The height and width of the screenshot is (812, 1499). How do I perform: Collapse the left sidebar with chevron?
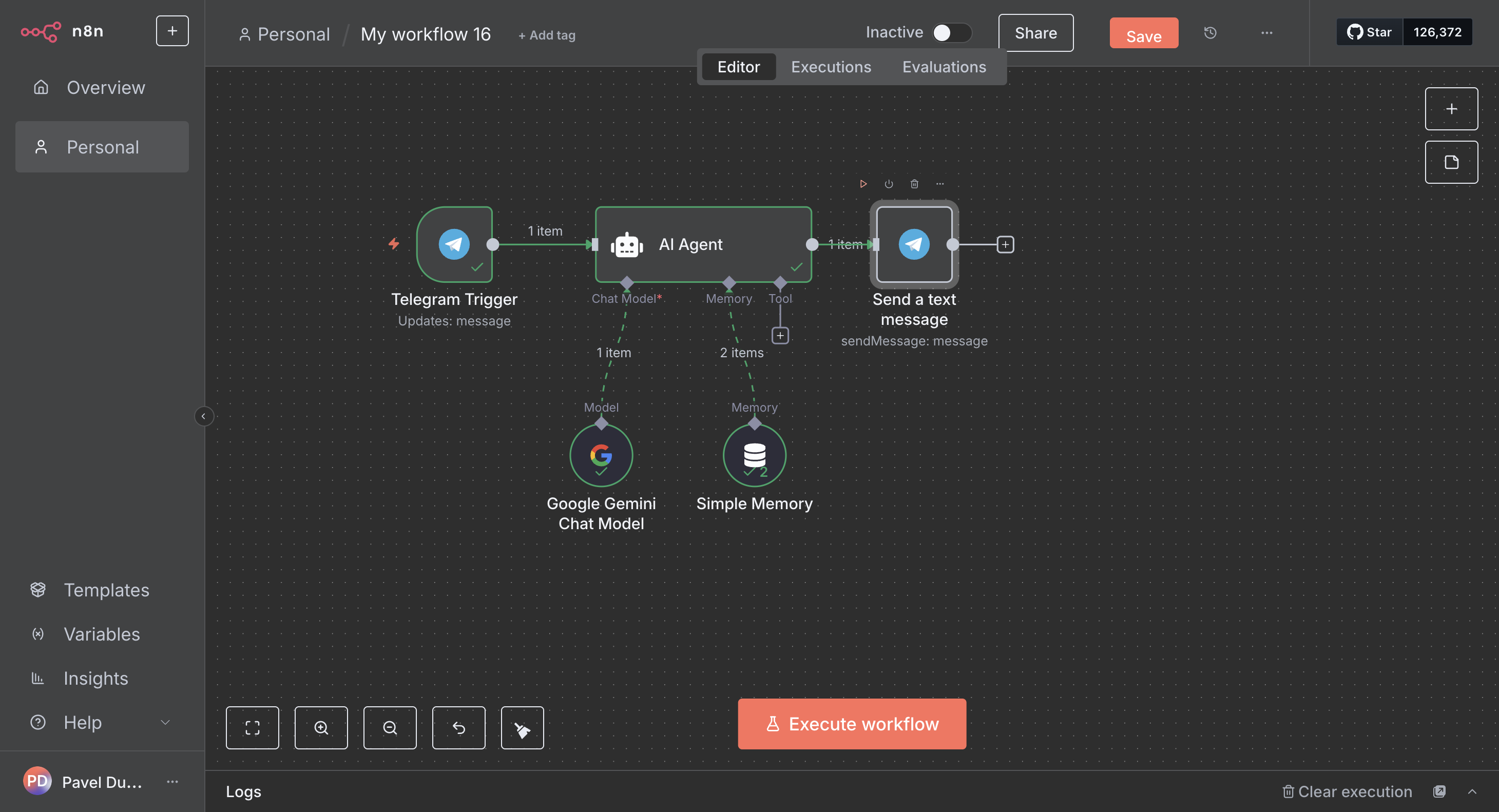click(203, 416)
